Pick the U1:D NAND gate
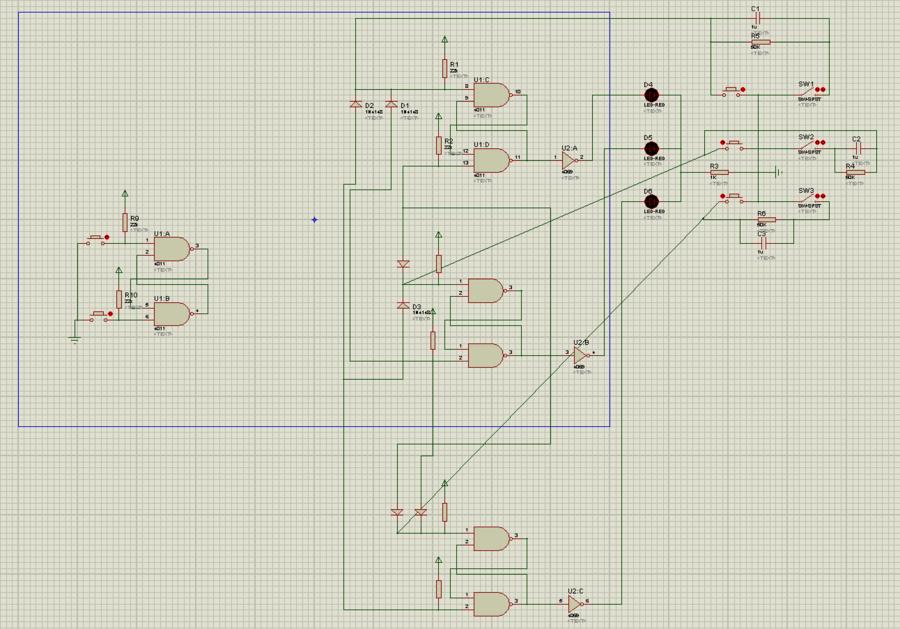 [490, 159]
